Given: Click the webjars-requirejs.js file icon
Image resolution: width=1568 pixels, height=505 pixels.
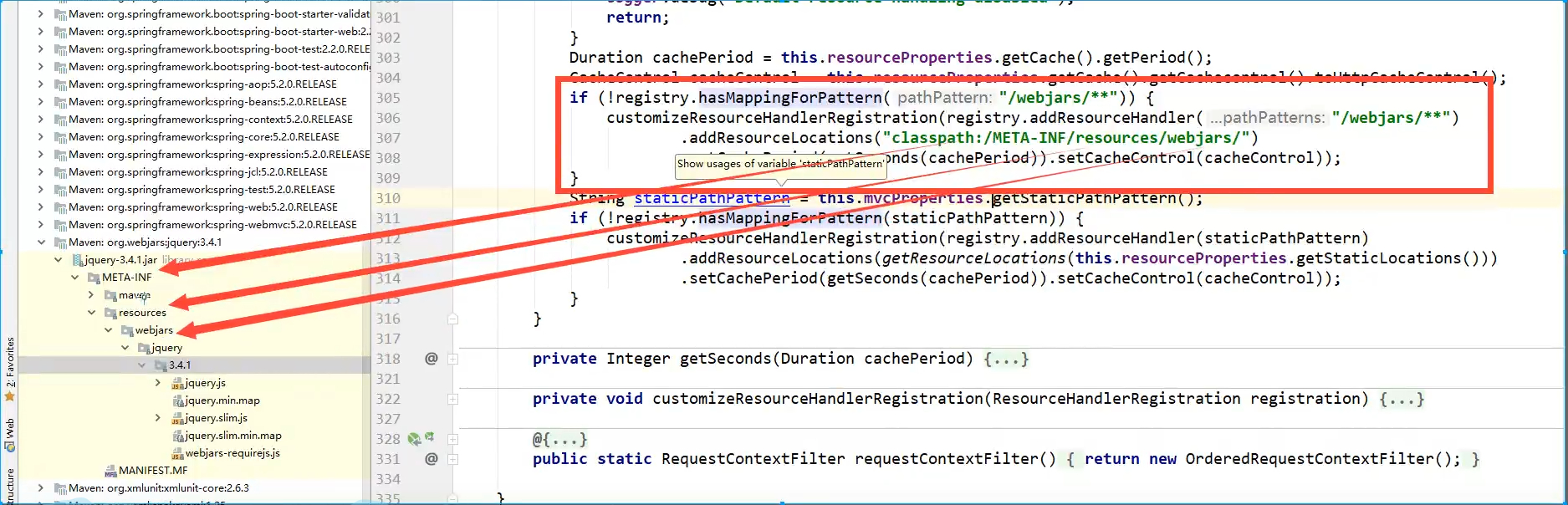Looking at the screenshot, I should pos(177,453).
